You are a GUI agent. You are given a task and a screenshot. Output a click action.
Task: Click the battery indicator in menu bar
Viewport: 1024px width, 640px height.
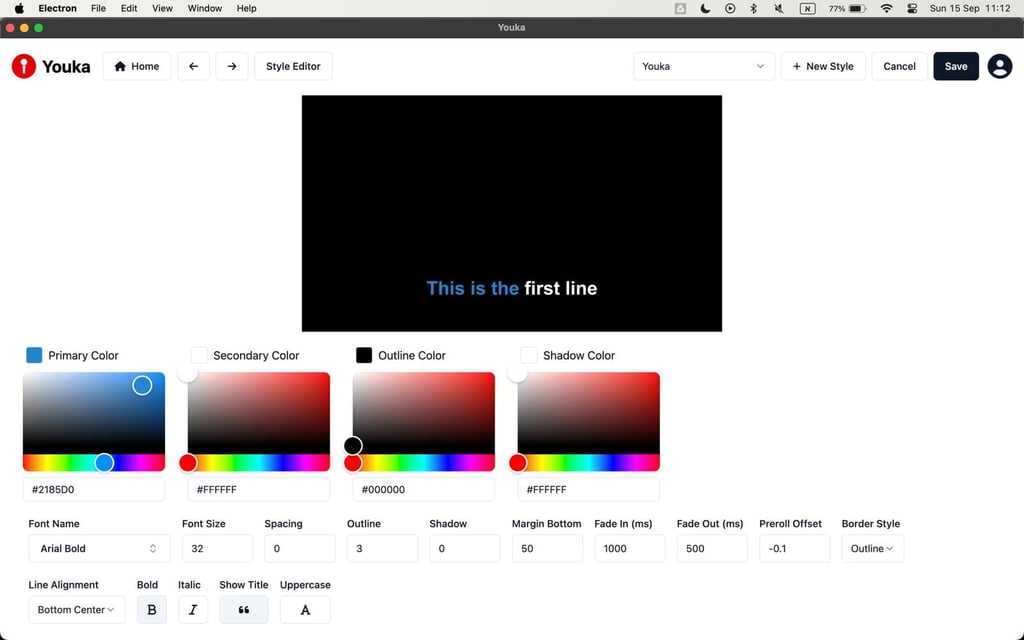[x=848, y=8]
